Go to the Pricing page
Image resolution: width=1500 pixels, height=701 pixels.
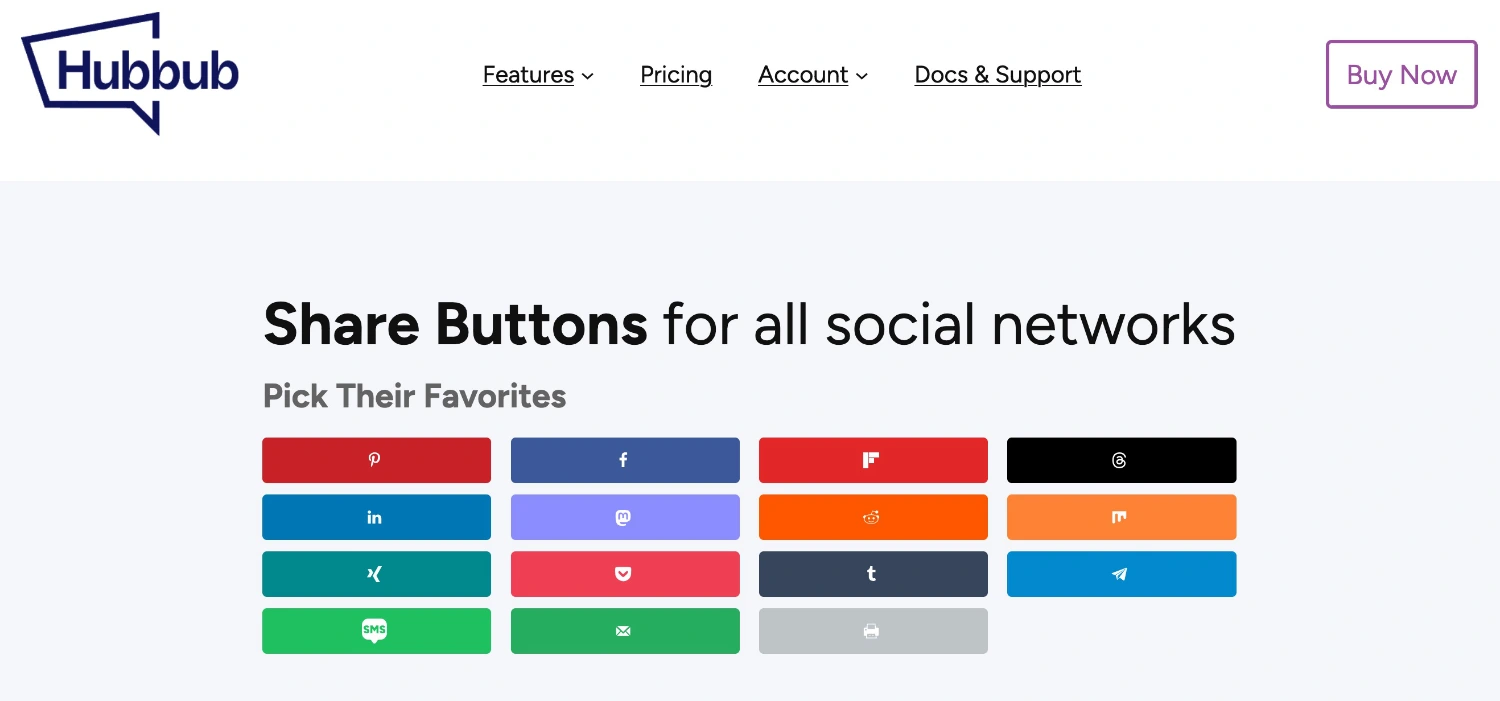[x=676, y=75]
